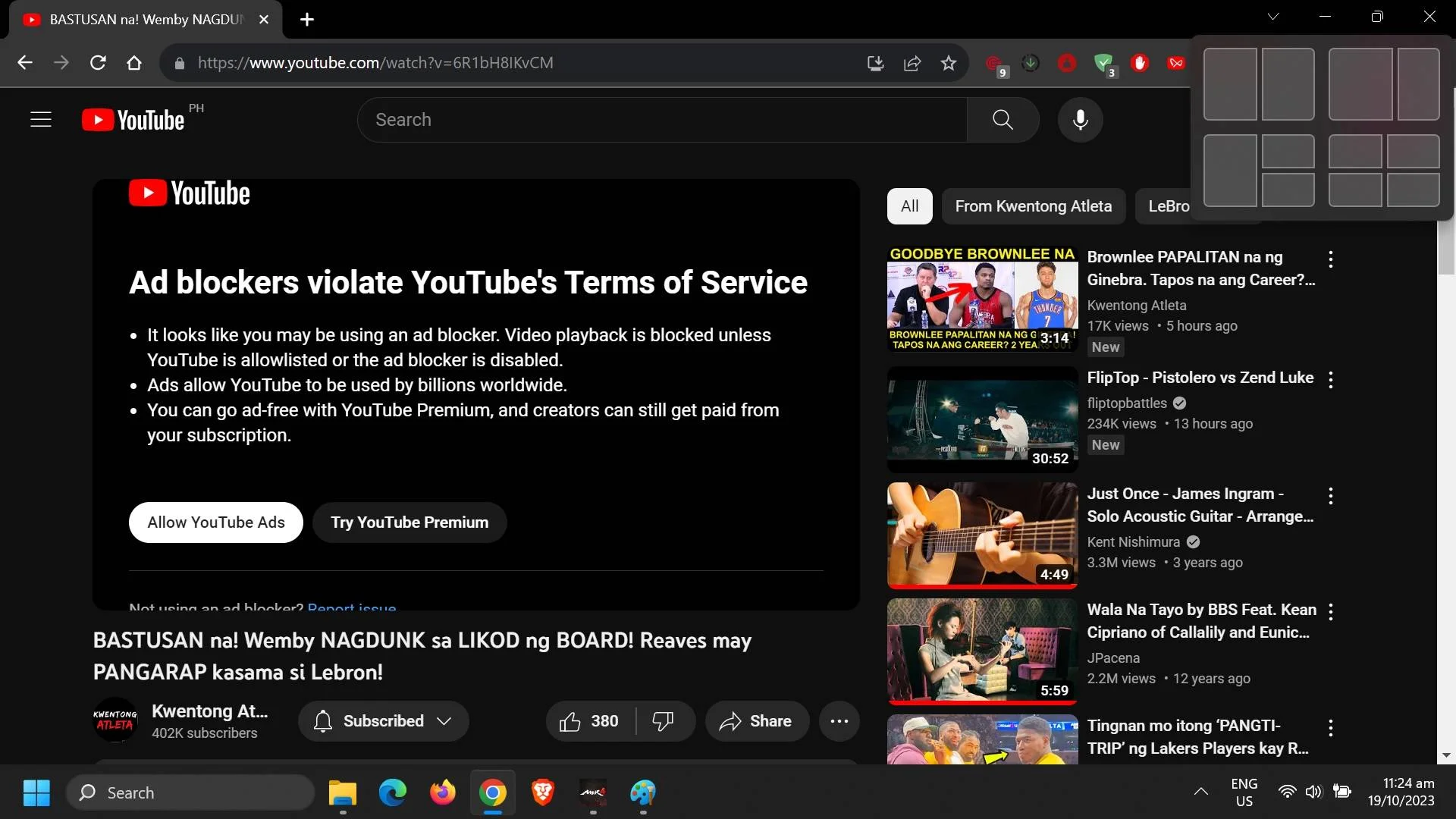Image resolution: width=1456 pixels, height=819 pixels.
Task: Open the Kwentong Atleta channel avatar
Action: click(x=115, y=720)
